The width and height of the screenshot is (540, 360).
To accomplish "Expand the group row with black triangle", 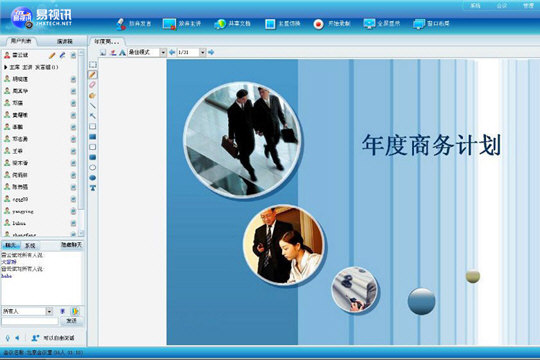I will click(x=6, y=67).
